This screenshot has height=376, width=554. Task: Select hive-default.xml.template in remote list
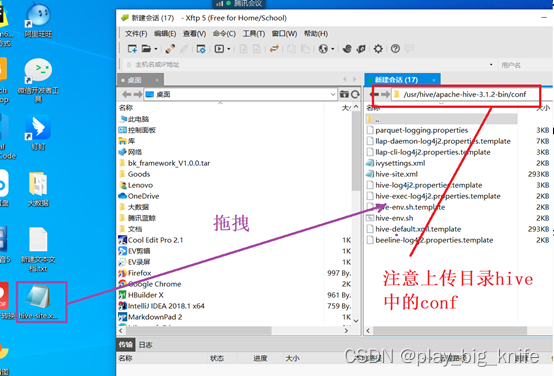[418, 229]
